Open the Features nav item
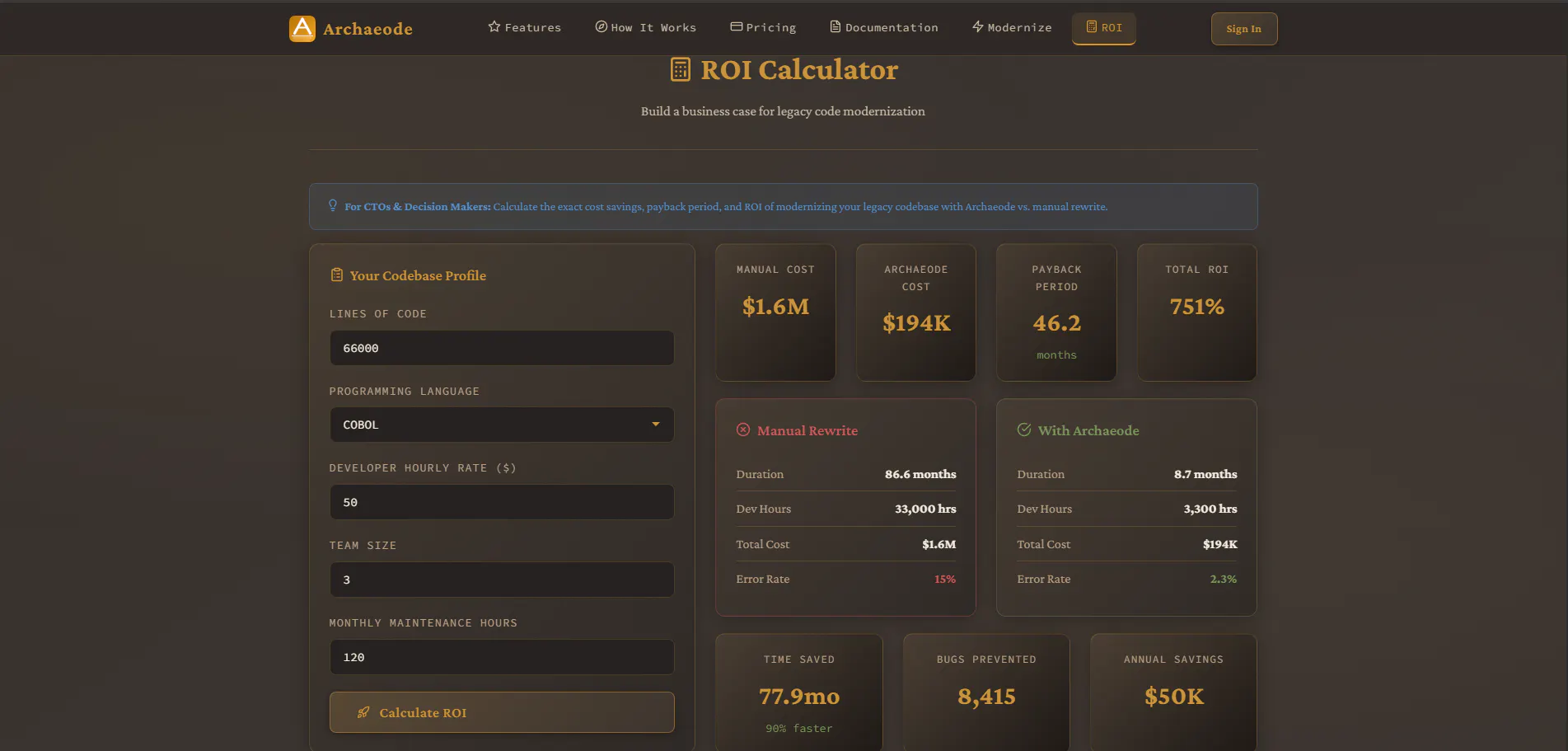Viewport: 1568px width, 751px height. point(524,27)
